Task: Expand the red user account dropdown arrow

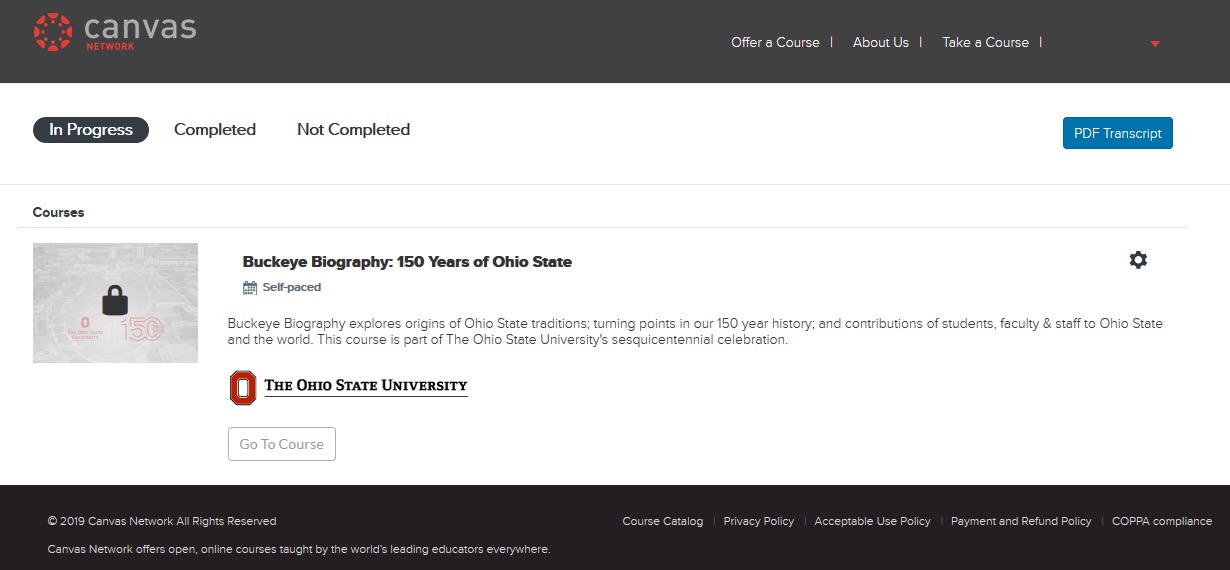Action: point(1155,44)
